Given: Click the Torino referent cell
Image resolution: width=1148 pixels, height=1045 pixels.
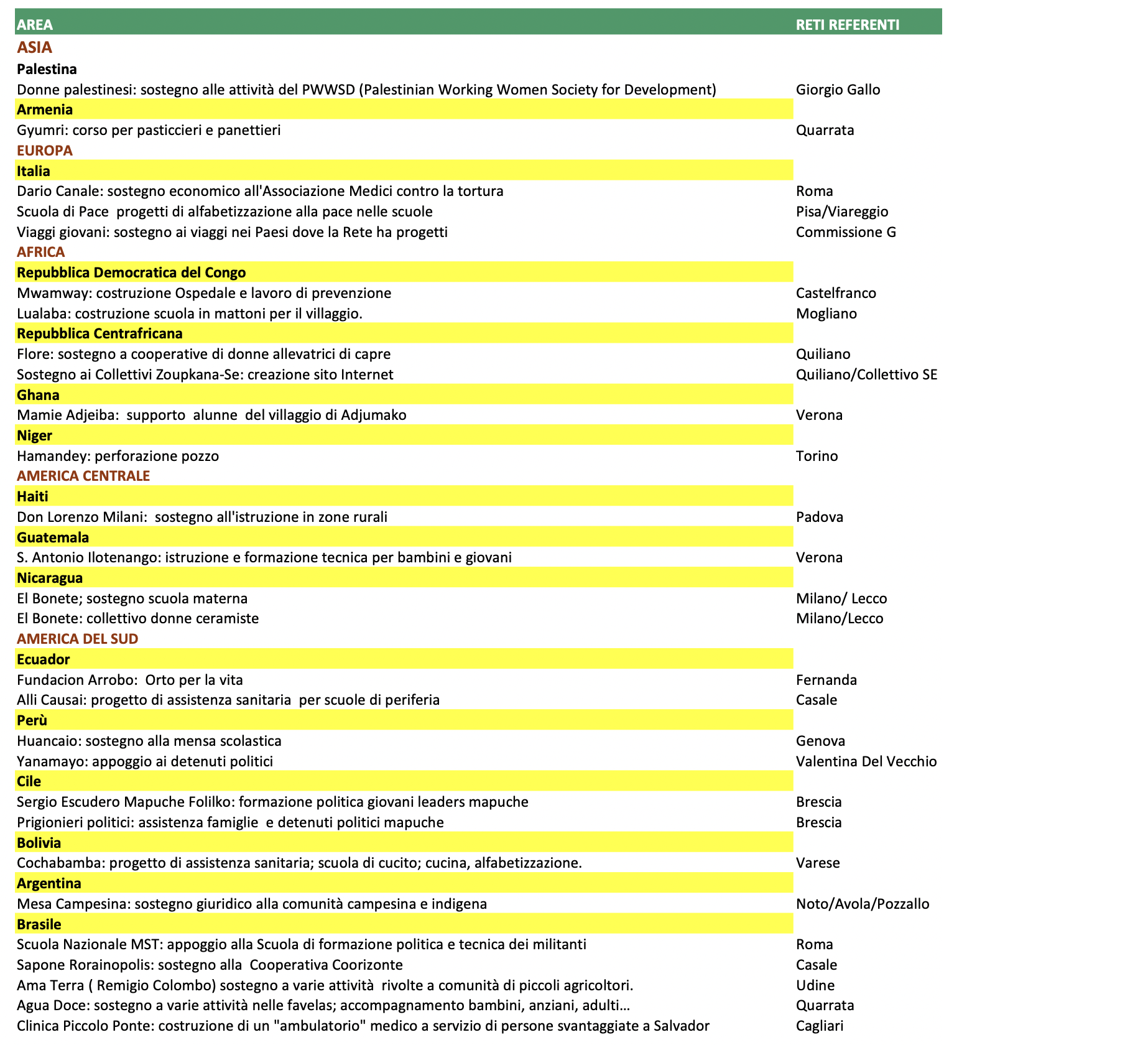Looking at the screenshot, I should pos(817,456).
